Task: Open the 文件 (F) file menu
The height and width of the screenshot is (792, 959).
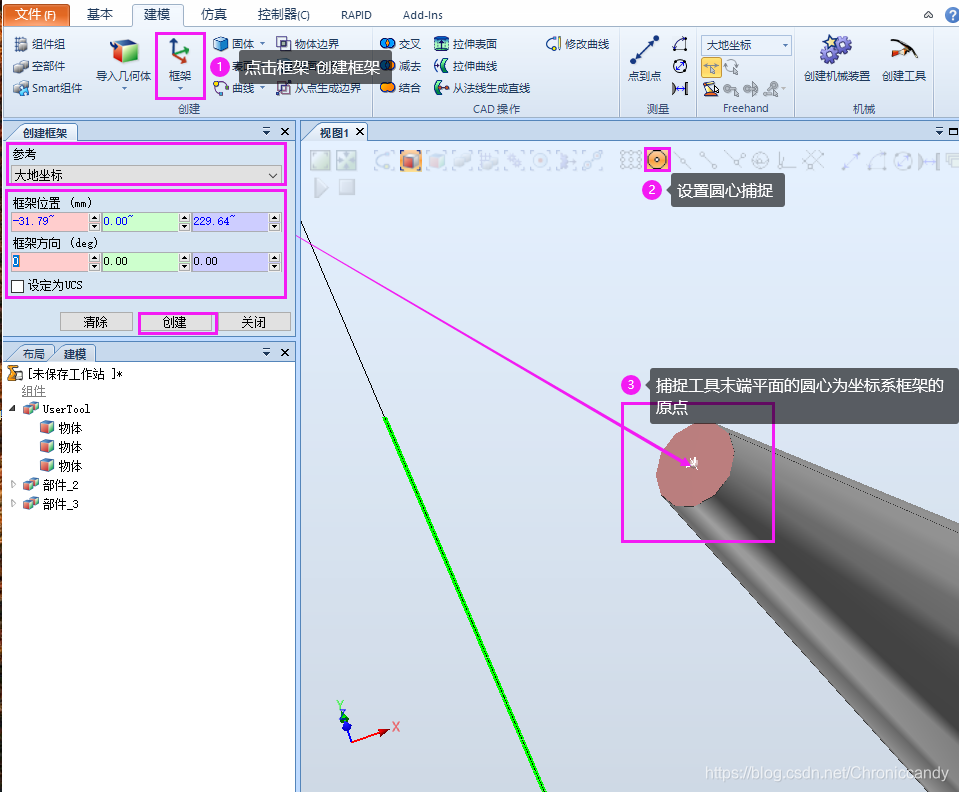Action: coord(35,14)
